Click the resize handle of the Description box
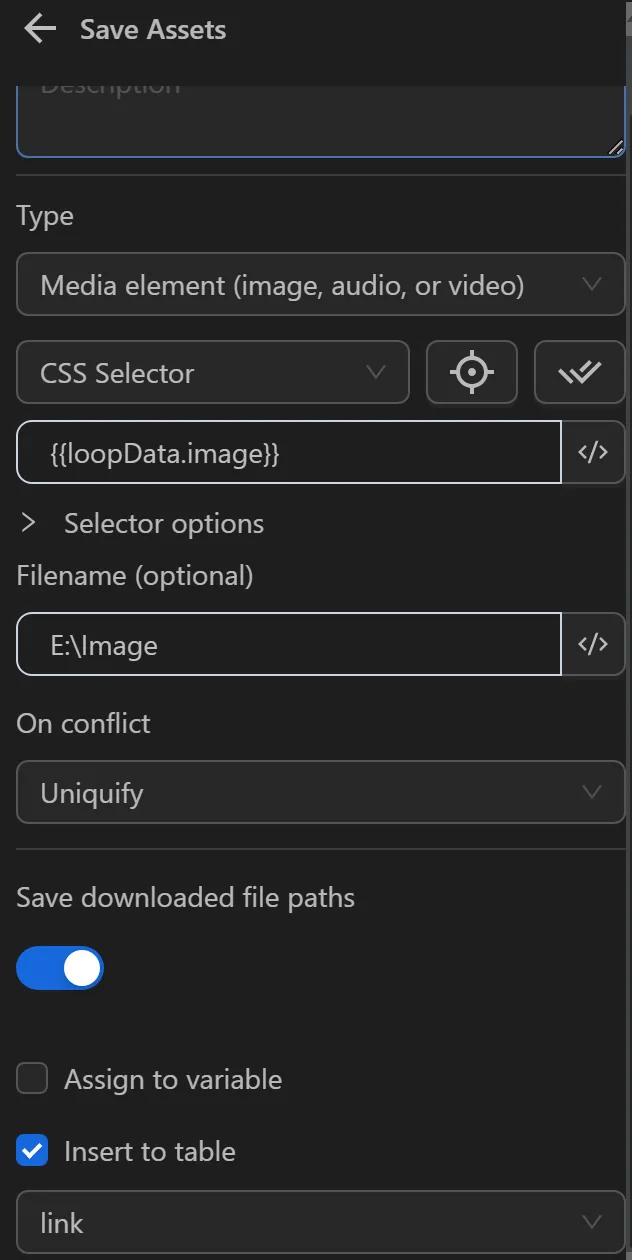The image size is (632, 1260). (617, 148)
